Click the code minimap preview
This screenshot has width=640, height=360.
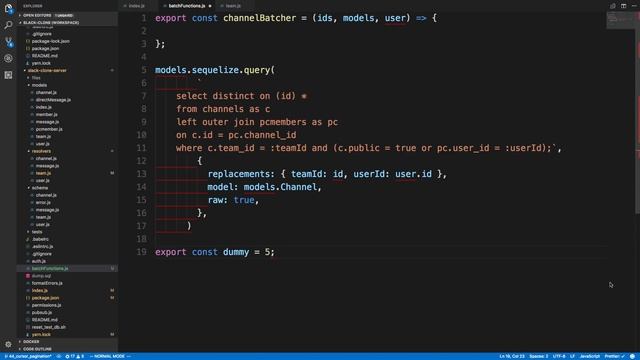pos(620,20)
